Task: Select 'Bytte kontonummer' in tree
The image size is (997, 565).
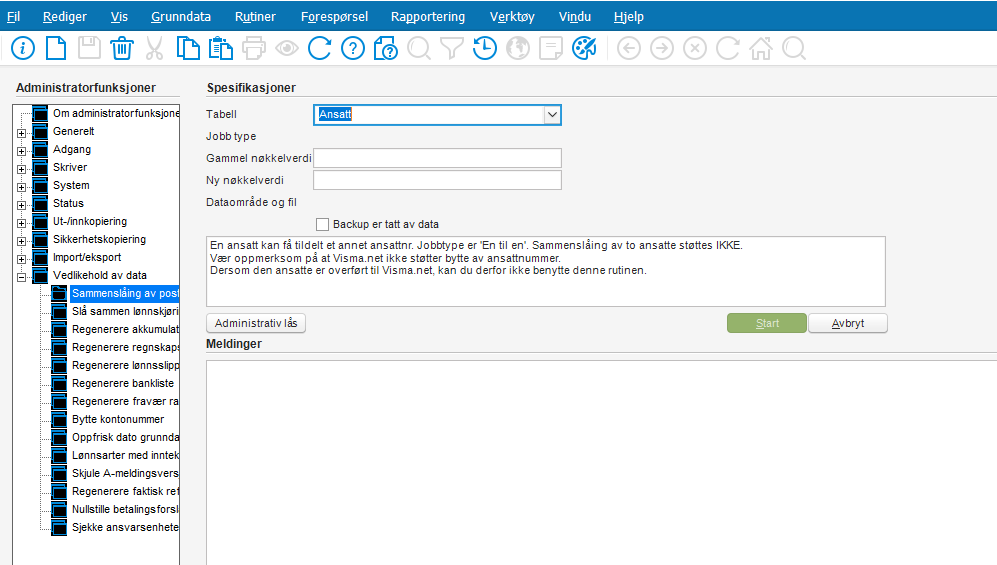Action: 118,419
